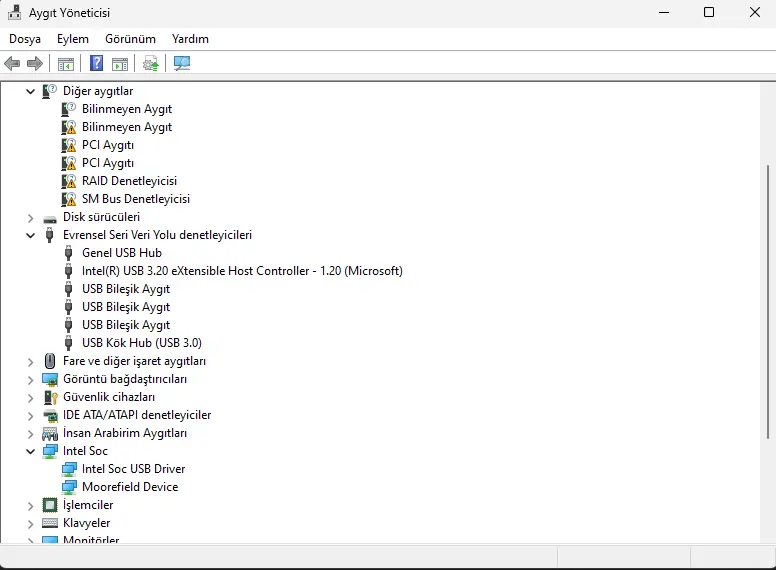Image resolution: width=776 pixels, height=570 pixels.
Task: Click the icon beside Moorefield Device
Action: tap(69, 487)
